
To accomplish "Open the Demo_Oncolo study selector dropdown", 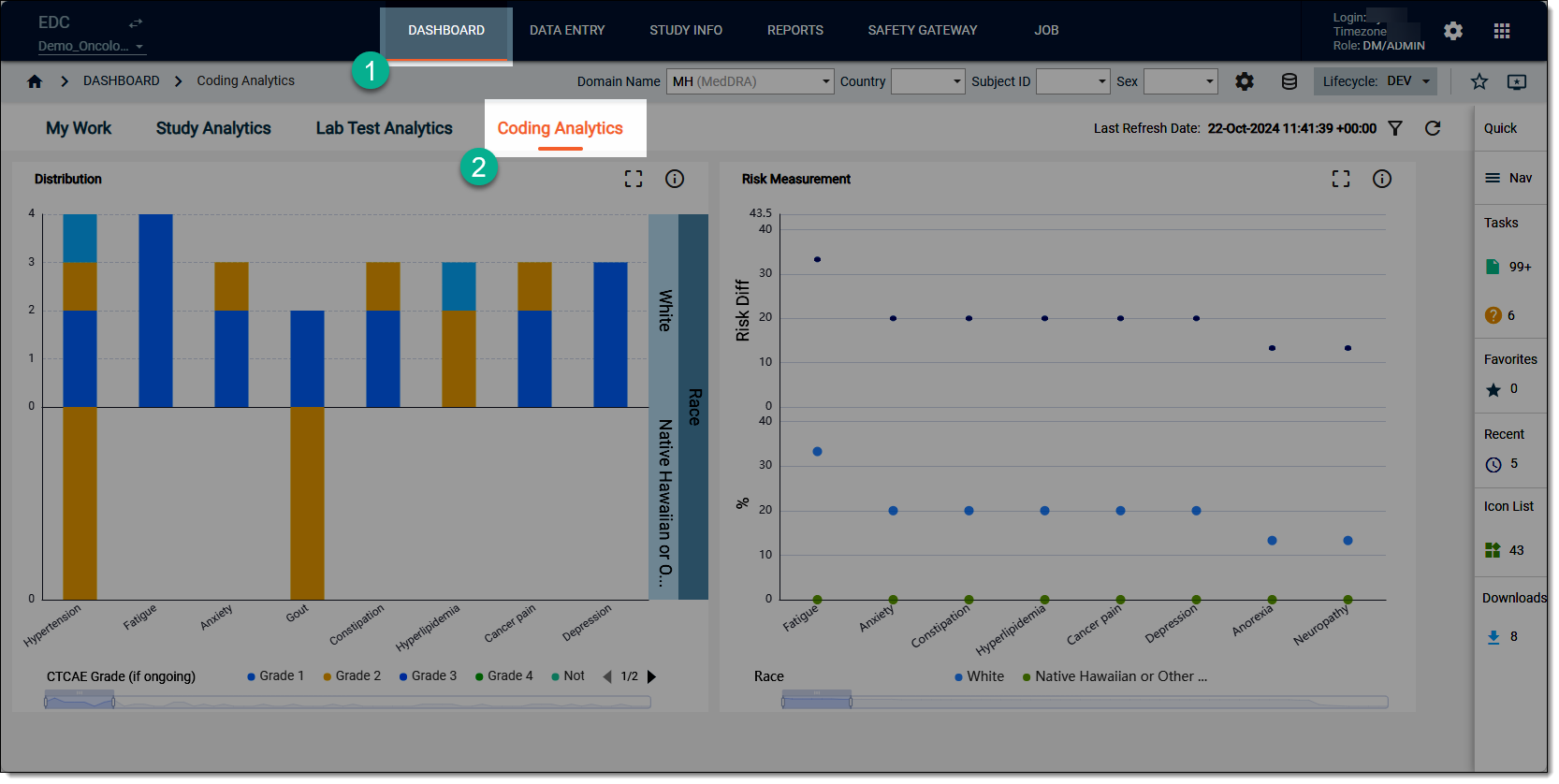I will click(92, 46).
